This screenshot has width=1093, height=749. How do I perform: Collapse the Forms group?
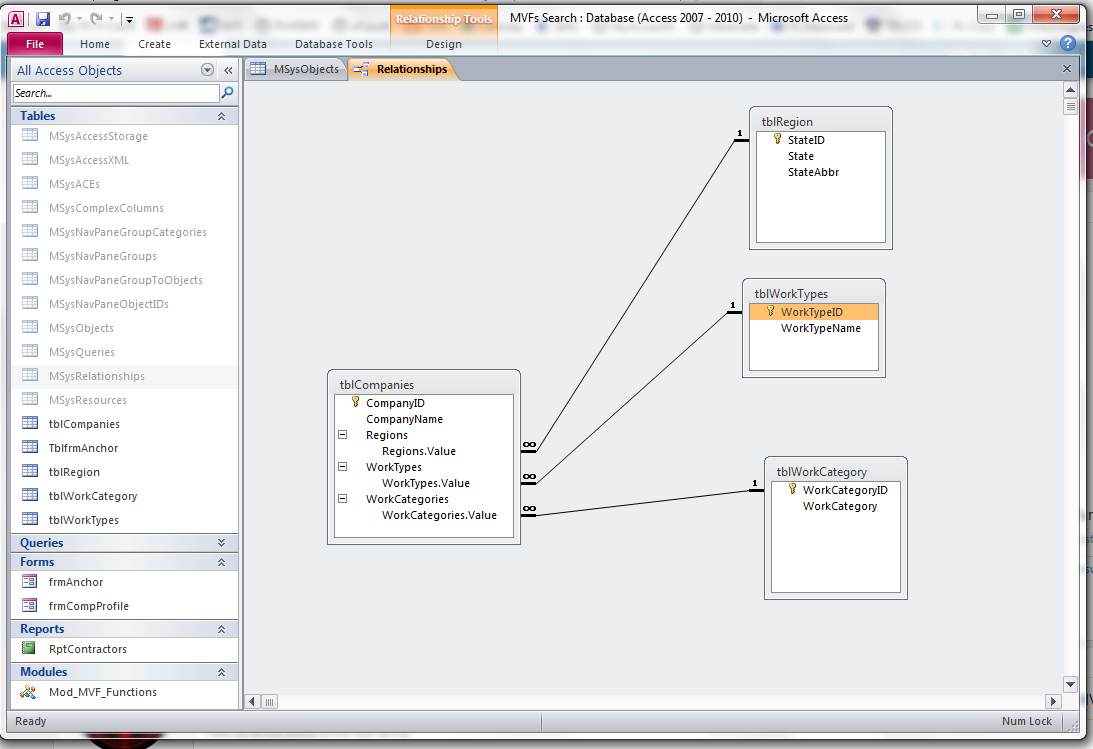point(222,562)
